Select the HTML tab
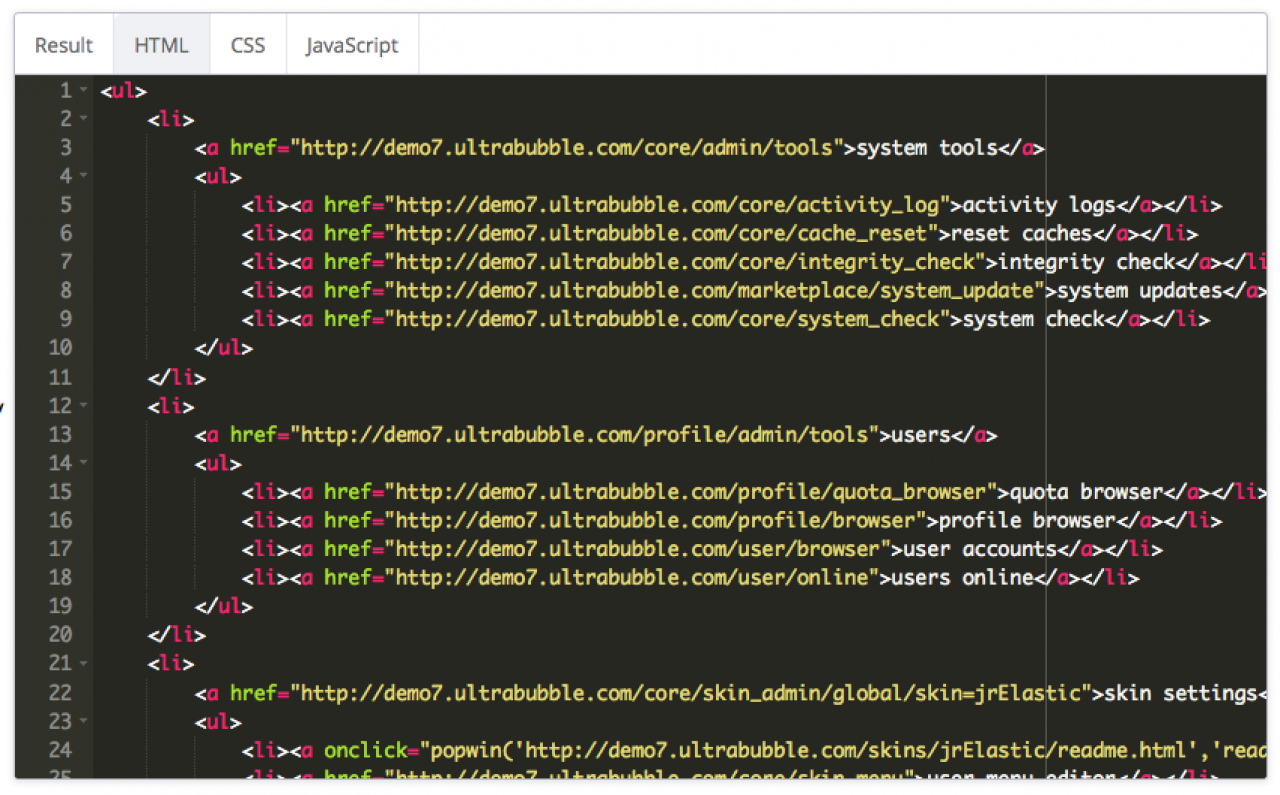The image size is (1280, 795). point(161,46)
